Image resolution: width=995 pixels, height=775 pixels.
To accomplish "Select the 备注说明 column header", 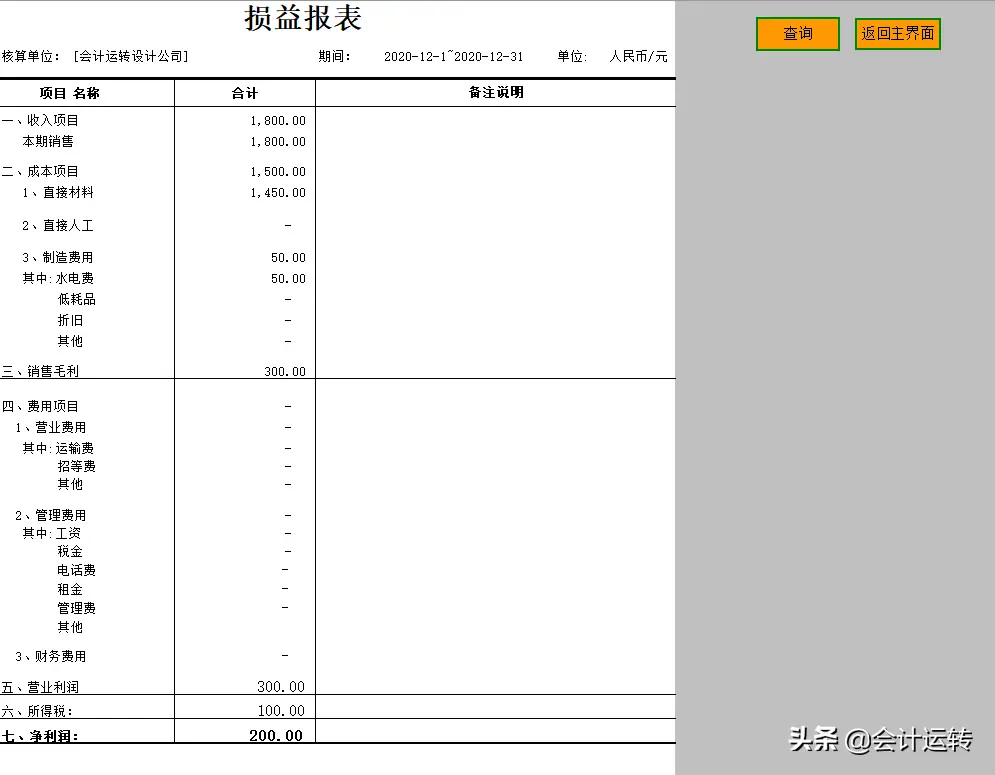I will 496,93.
